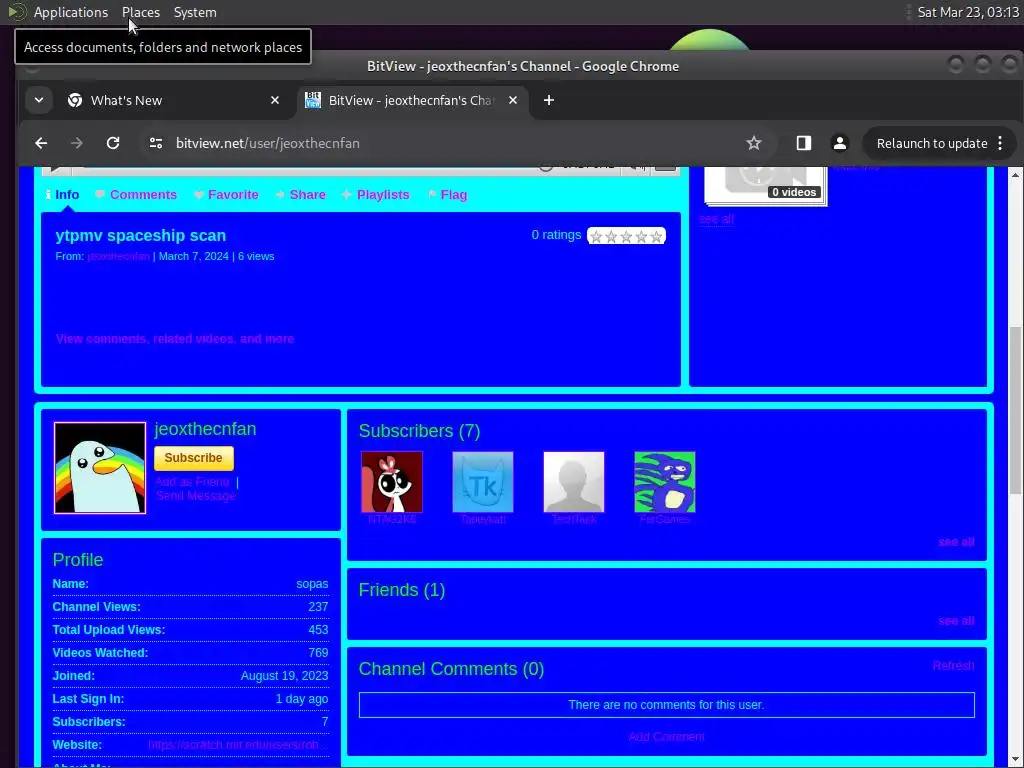This screenshot has width=1024, height=768.
Task: Click the page vertical scrollbar thumb
Action: pyautogui.click(x=1015, y=410)
